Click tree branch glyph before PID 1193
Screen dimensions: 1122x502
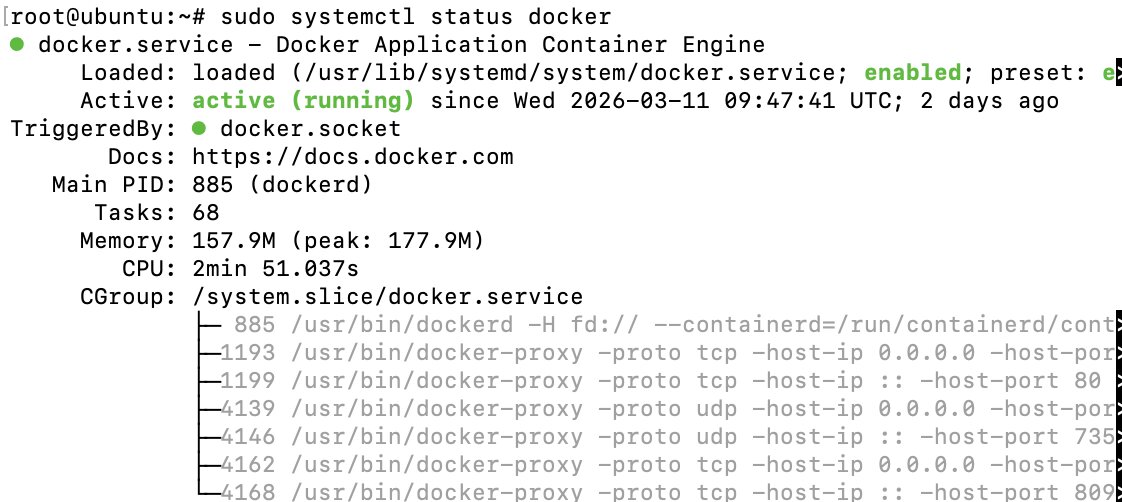tap(210, 352)
